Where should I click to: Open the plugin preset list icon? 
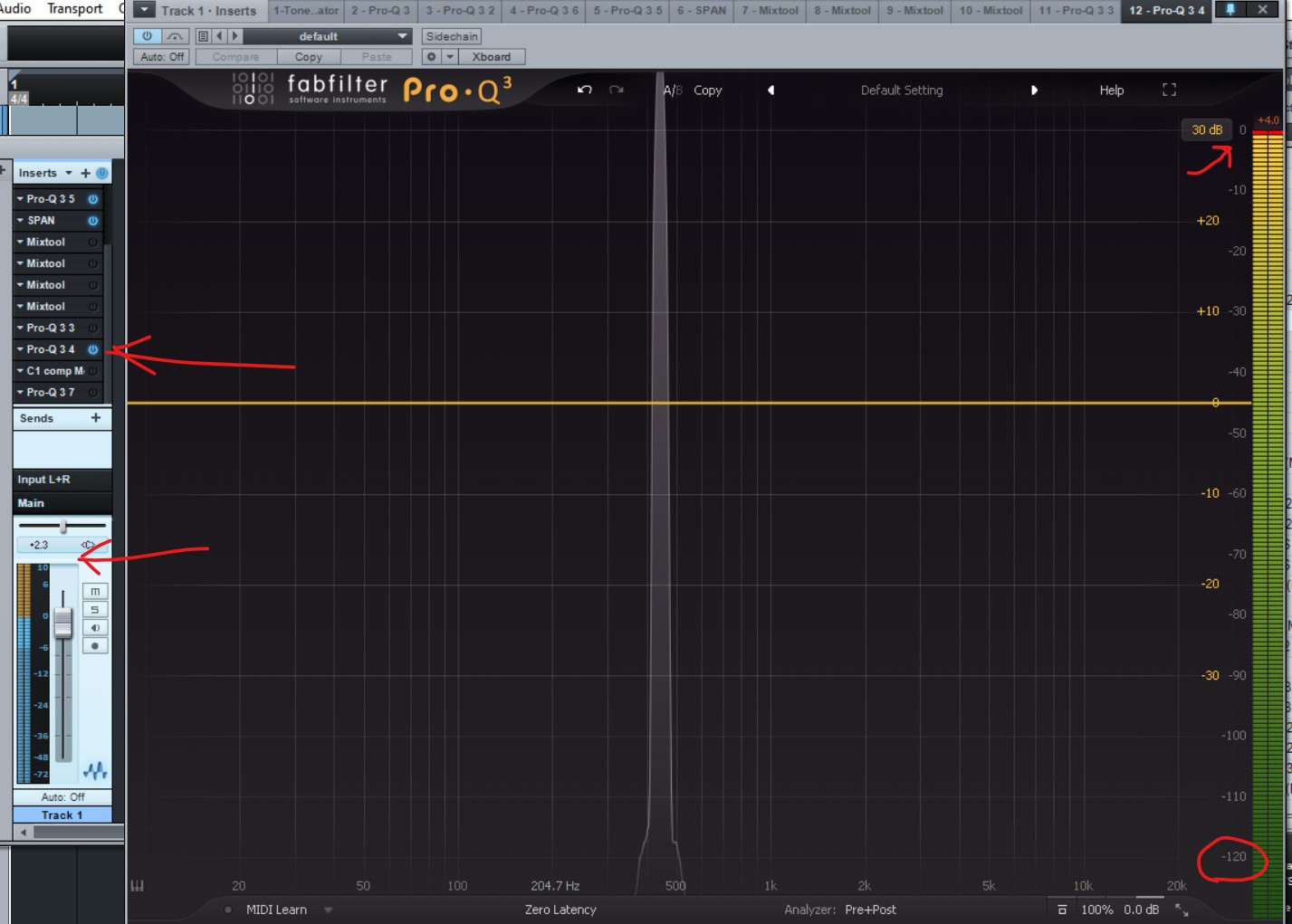(203, 36)
